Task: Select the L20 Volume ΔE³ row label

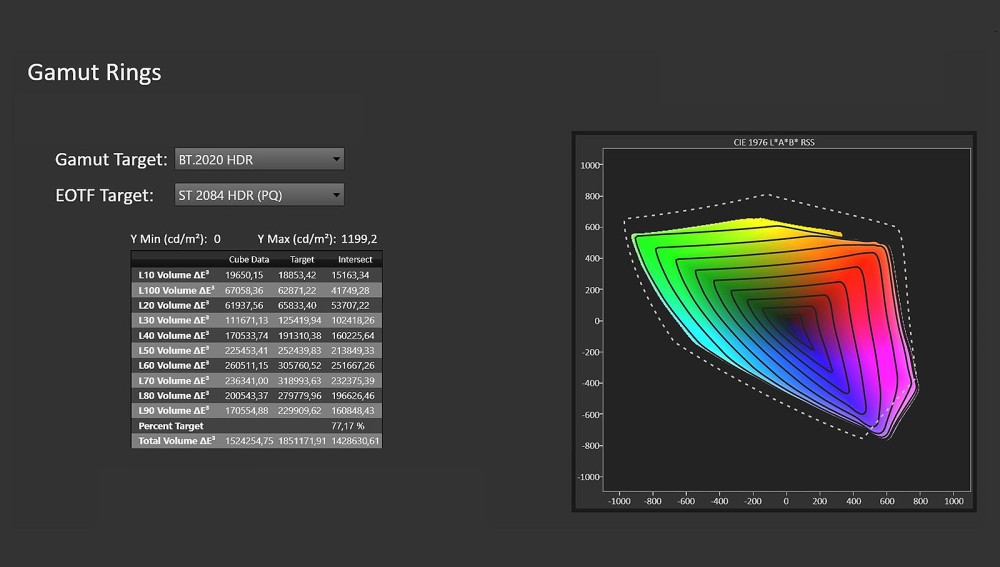Action: [x=173, y=306]
